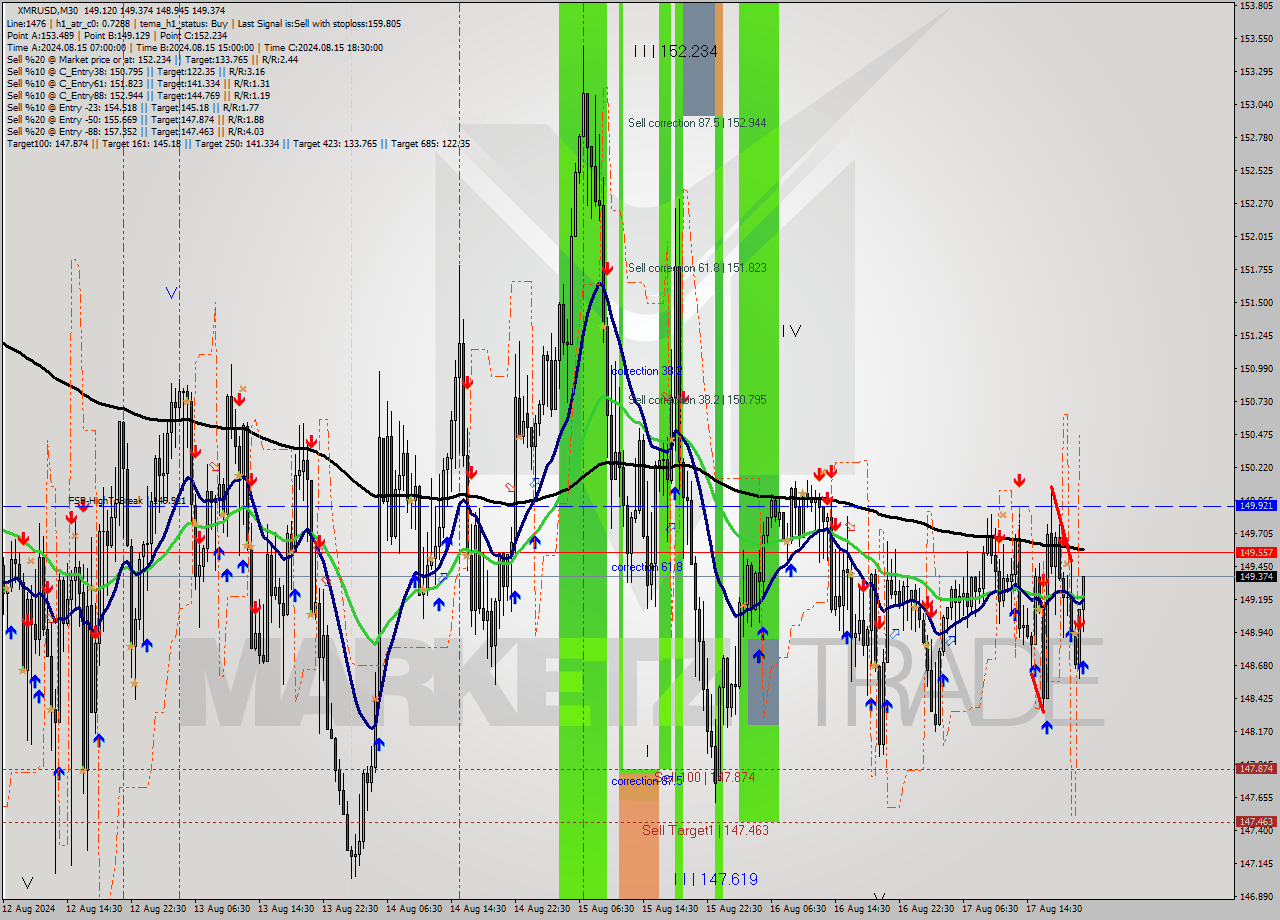
Task: Click the 148.940 price scale value
Action: (1256, 632)
